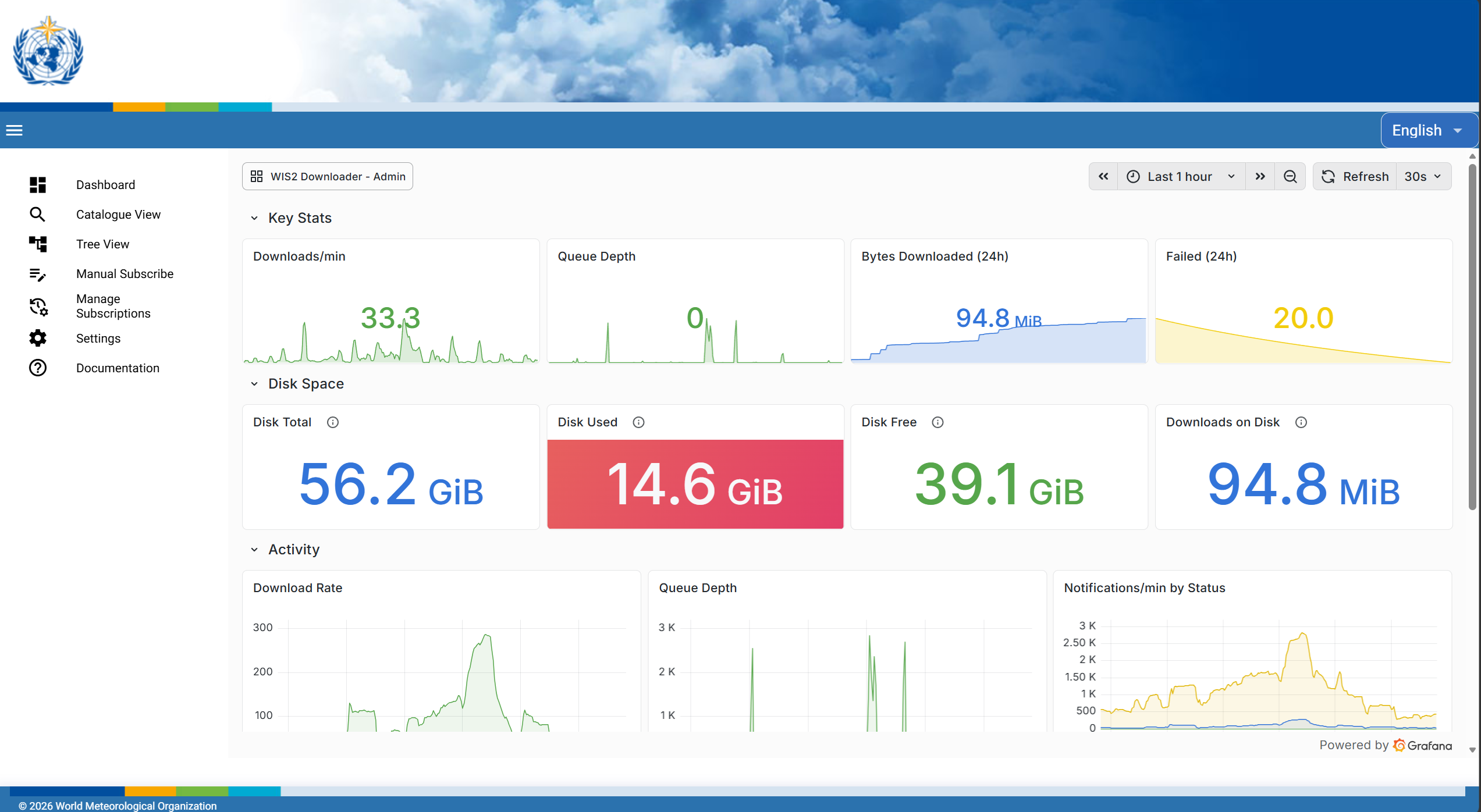Open the Documentation page
Image resolution: width=1481 pixels, height=812 pixels.
(x=118, y=368)
